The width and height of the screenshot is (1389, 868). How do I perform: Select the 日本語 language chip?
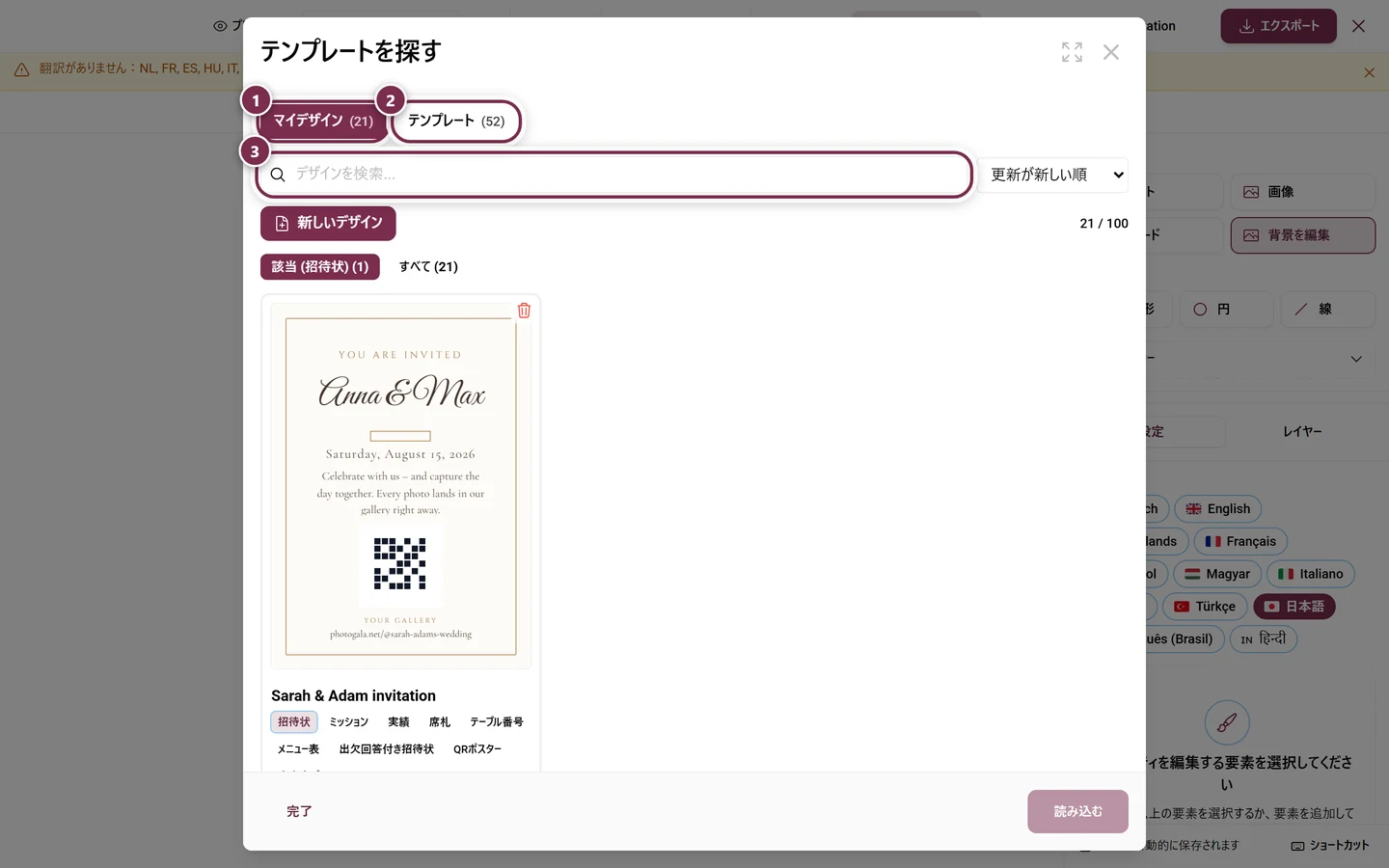(x=1294, y=607)
